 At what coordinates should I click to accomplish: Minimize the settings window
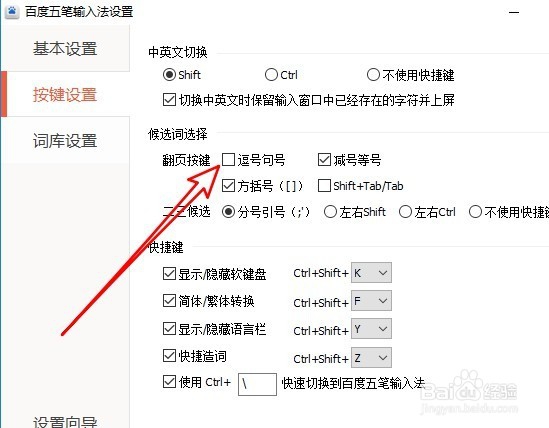click(x=514, y=12)
